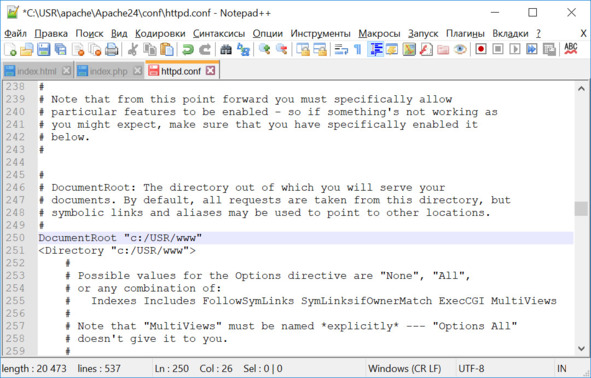Open the Кодировки menu

pos(160,34)
